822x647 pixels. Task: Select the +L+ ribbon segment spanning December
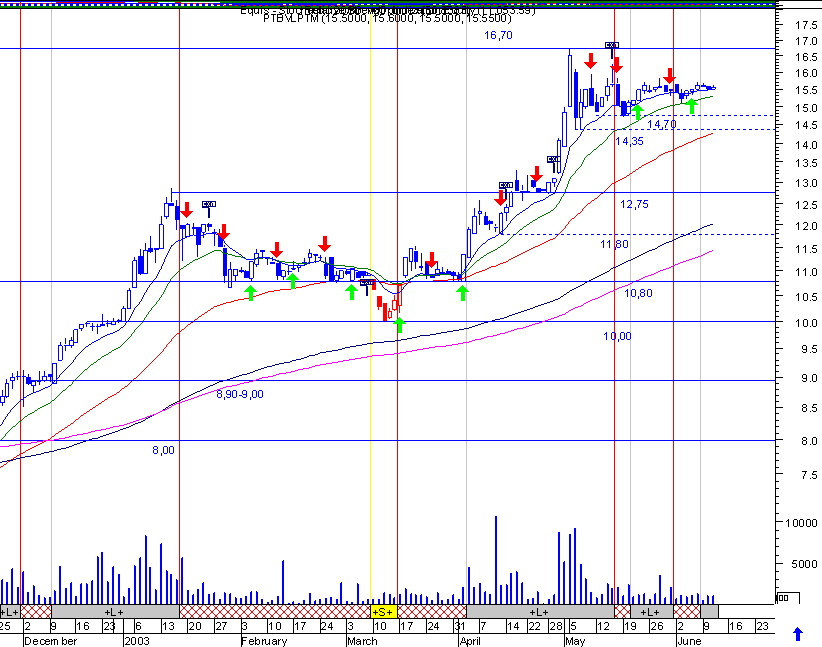click(115, 612)
